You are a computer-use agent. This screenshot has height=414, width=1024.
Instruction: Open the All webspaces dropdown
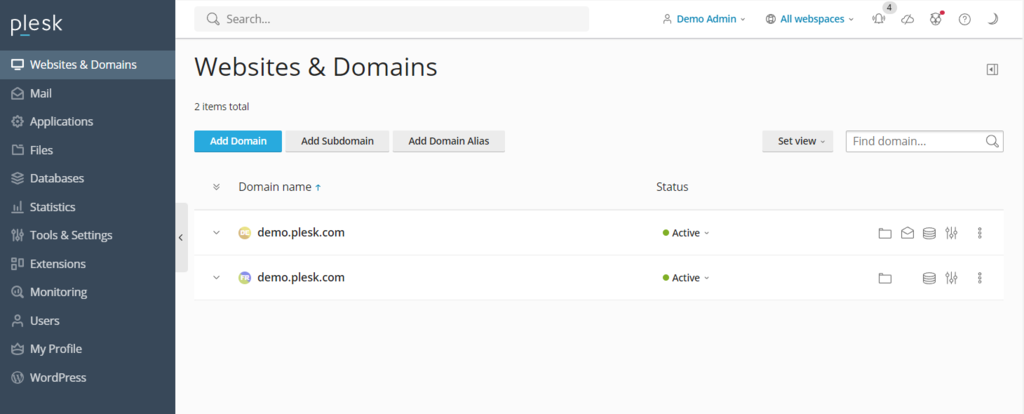(810, 19)
